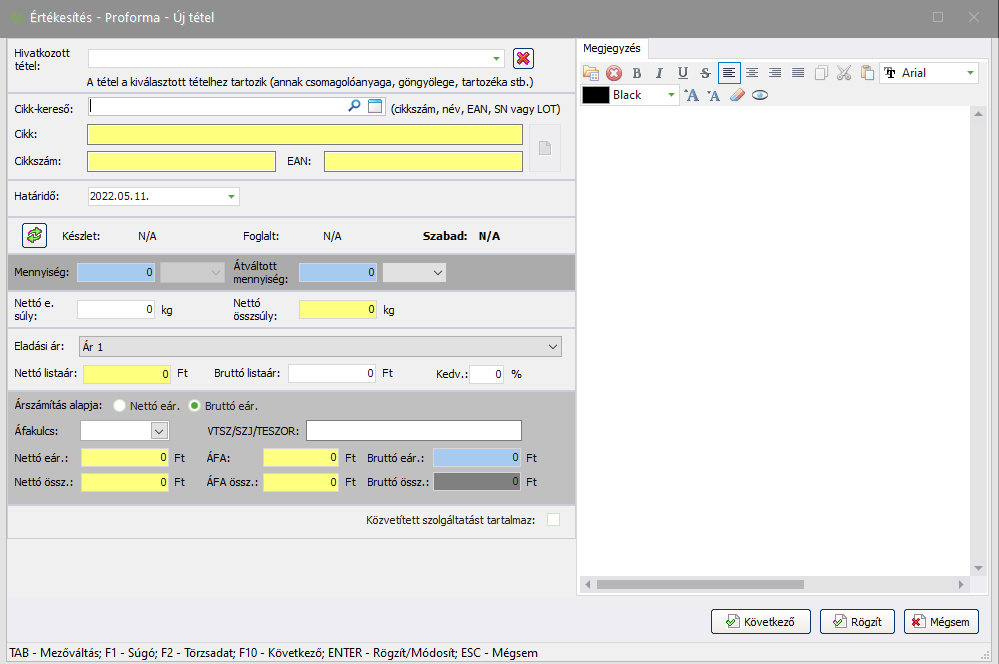Screen dimensions: 999x664
Task: Toggle italic formatting in the note editor
Action: coord(659,73)
